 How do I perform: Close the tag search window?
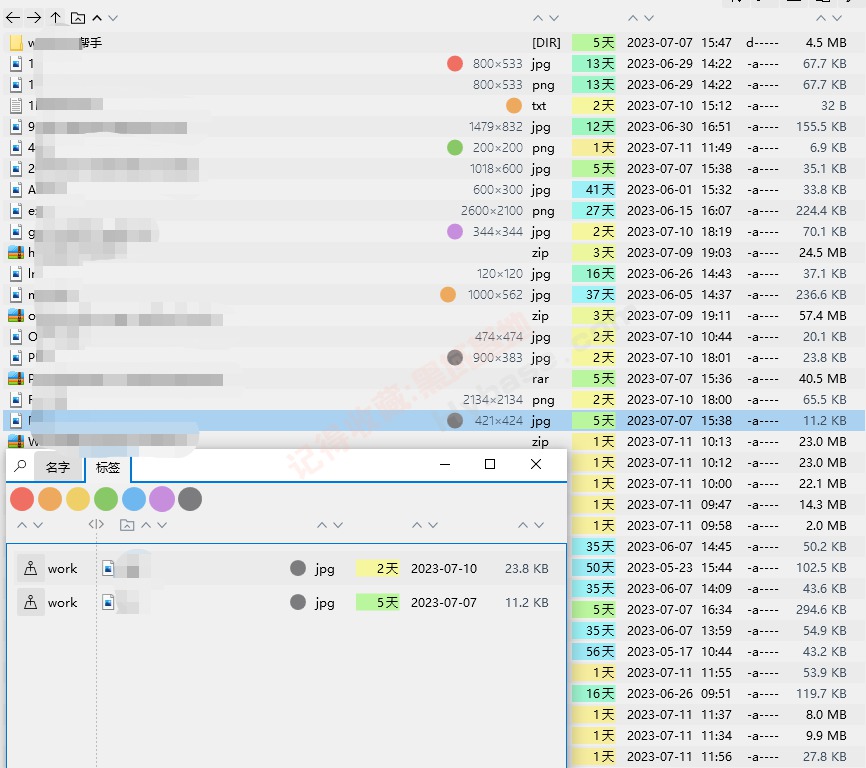(536, 464)
